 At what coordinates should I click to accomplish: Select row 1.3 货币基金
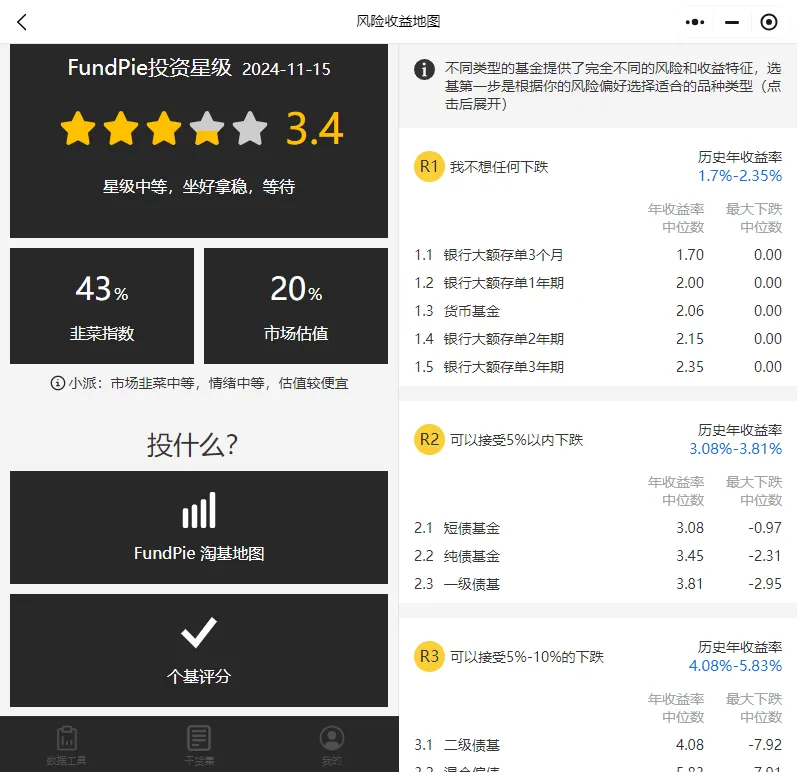tap(598, 311)
